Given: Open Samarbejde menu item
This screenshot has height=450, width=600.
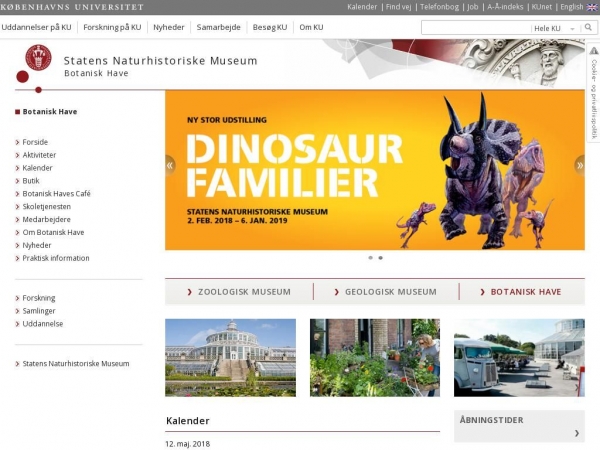Looking at the screenshot, I should point(218,27).
